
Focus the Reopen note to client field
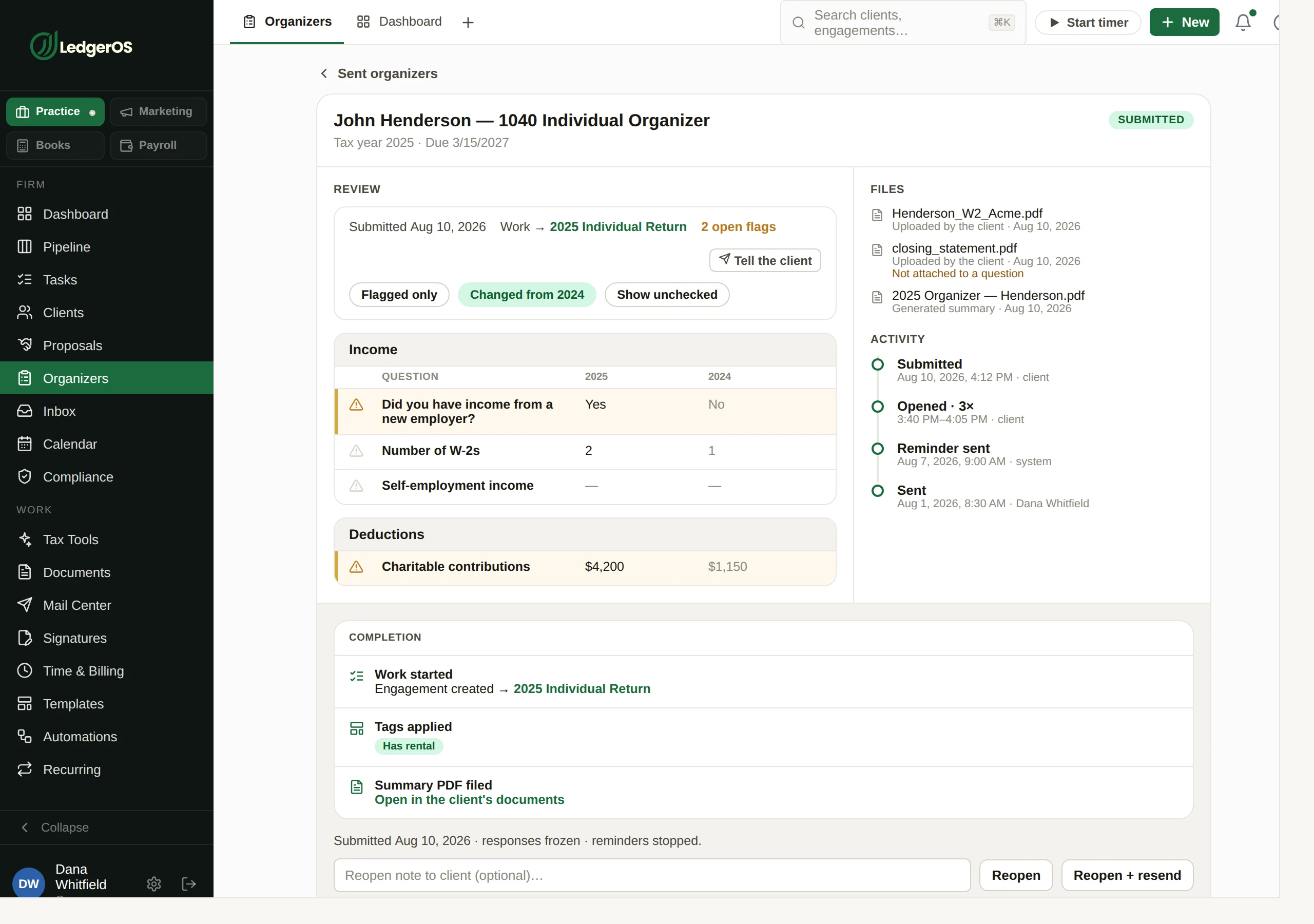[x=652, y=875]
